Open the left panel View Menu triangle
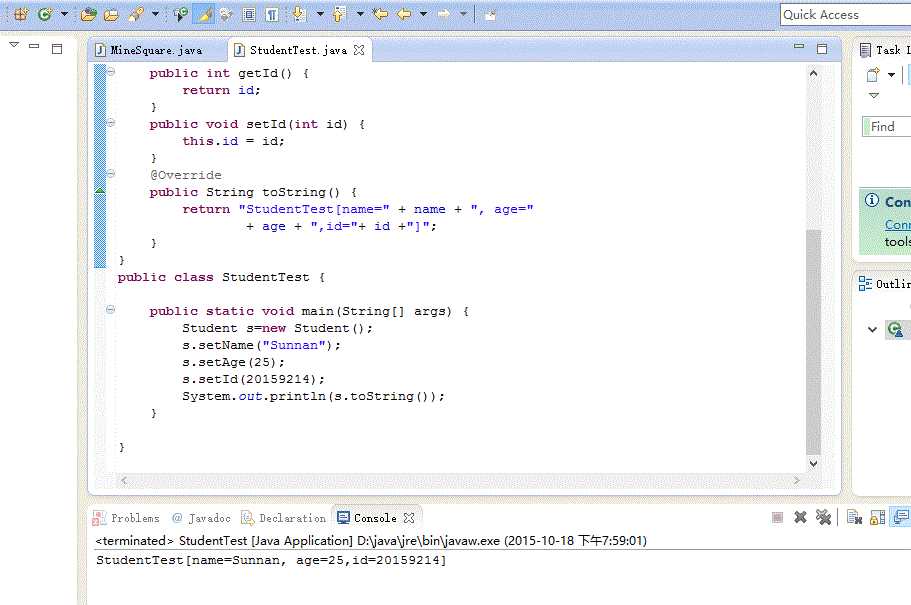This screenshot has height=605, width=911. pos(15,45)
